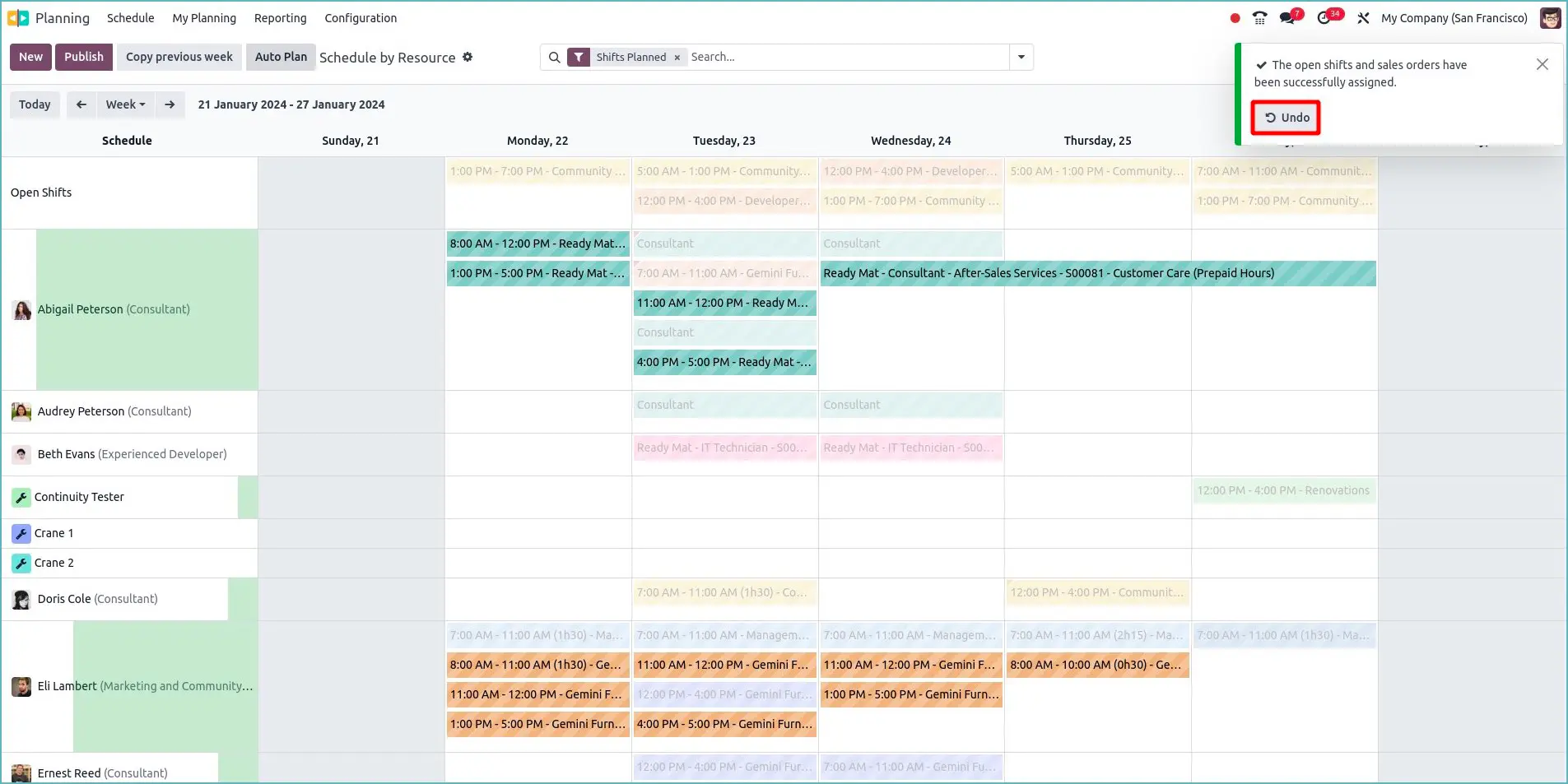Open settings gear next to Schedule by Resource
The width and height of the screenshot is (1568, 784).
[x=468, y=57]
